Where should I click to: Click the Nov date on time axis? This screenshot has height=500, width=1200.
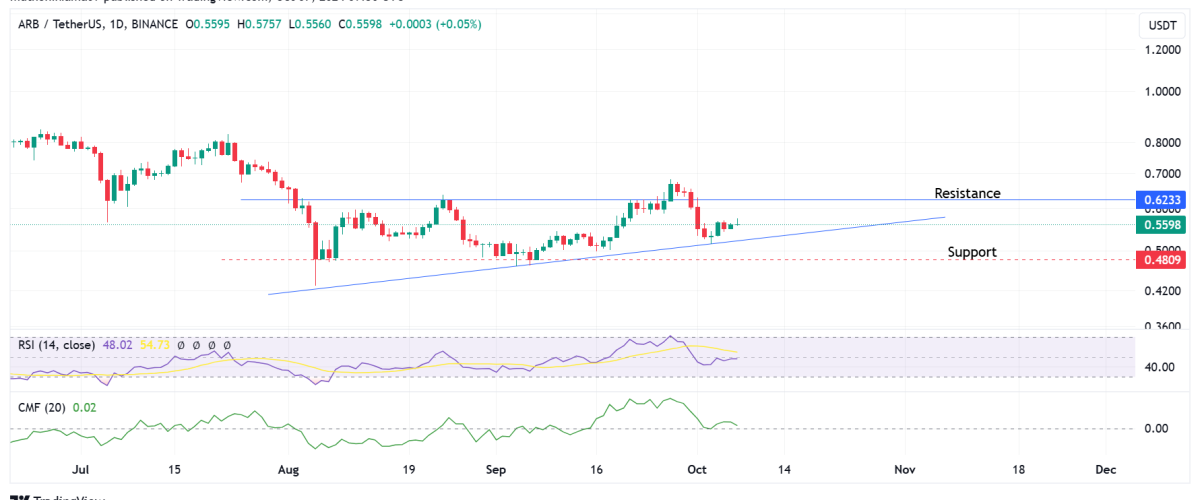click(904, 468)
